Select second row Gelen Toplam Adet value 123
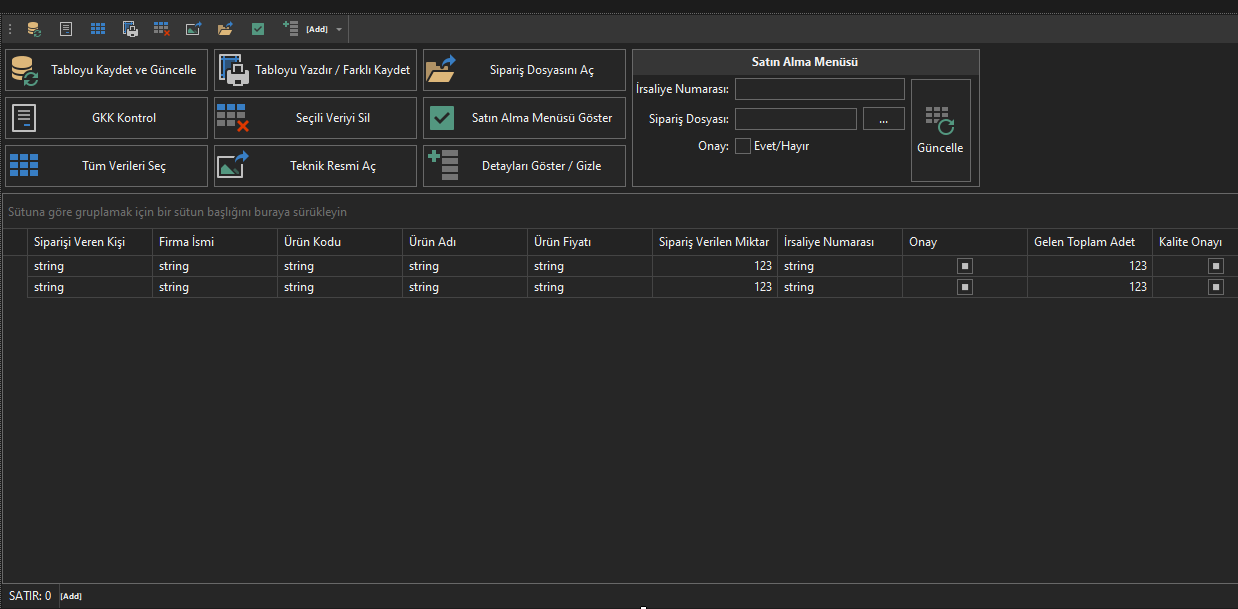Screen dimensions: 1238x609 (1138, 287)
